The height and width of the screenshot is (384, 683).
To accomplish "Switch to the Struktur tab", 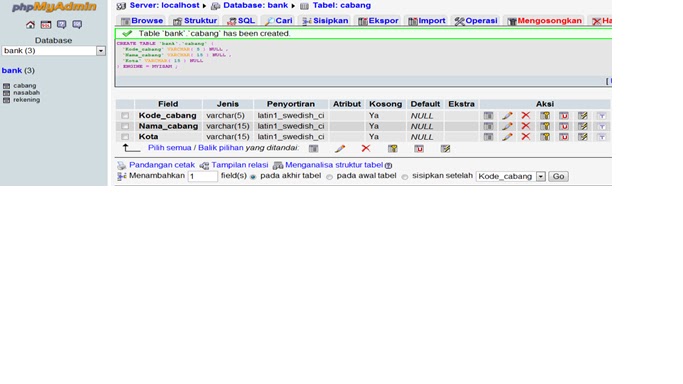I will tap(195, 21).
